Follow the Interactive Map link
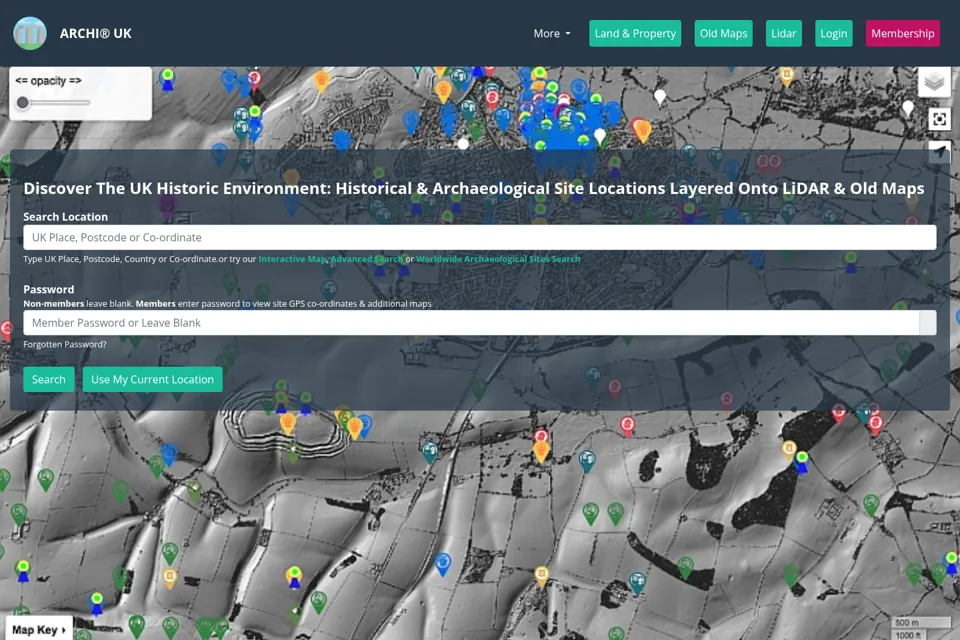 [292, 259]
